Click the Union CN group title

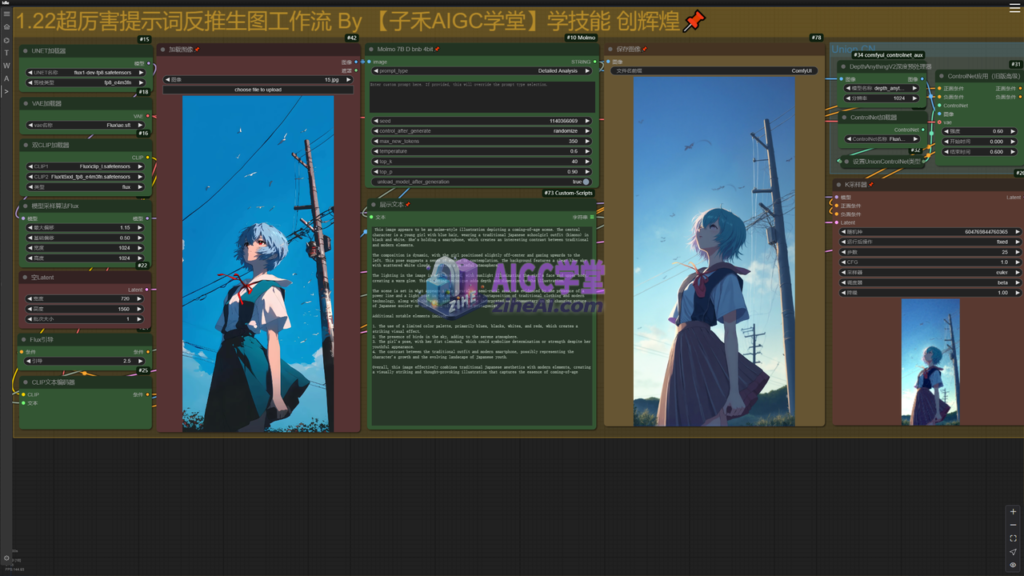853,49
